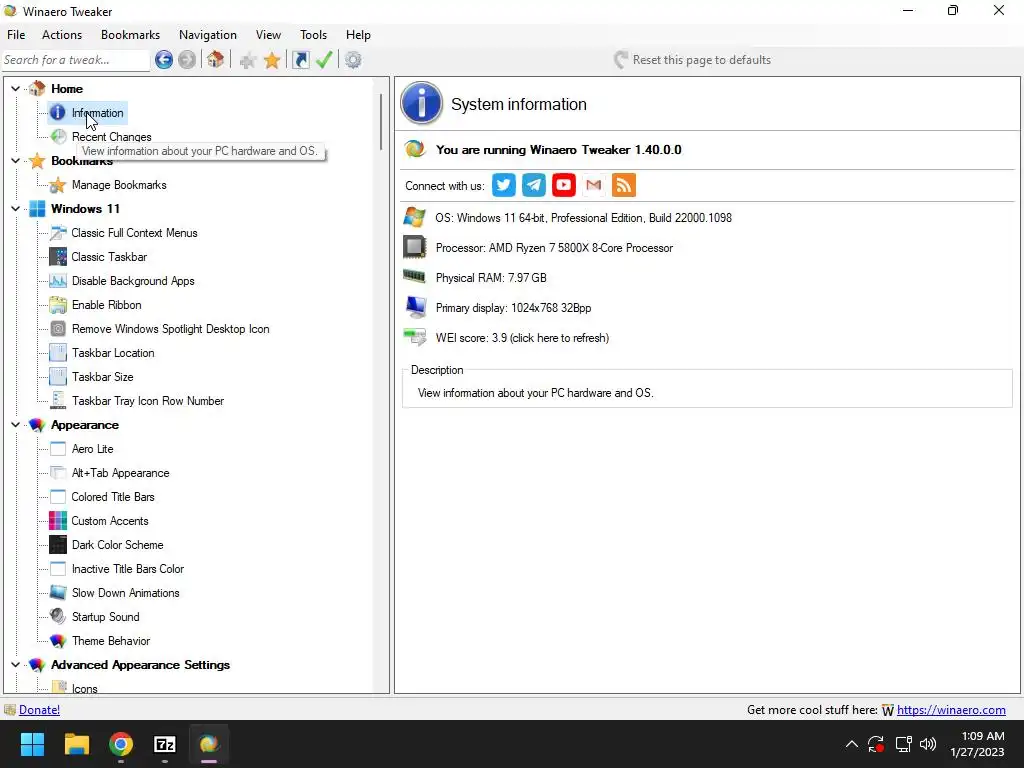Open the https://winaero.com link
The image size is (1024, 768).
[x=951, y=710]
